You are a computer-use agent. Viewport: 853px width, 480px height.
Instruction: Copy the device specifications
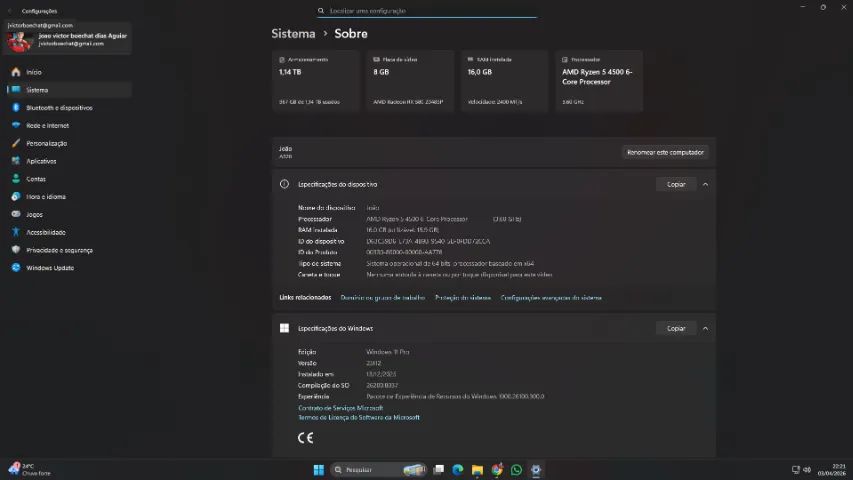(676, 184)
